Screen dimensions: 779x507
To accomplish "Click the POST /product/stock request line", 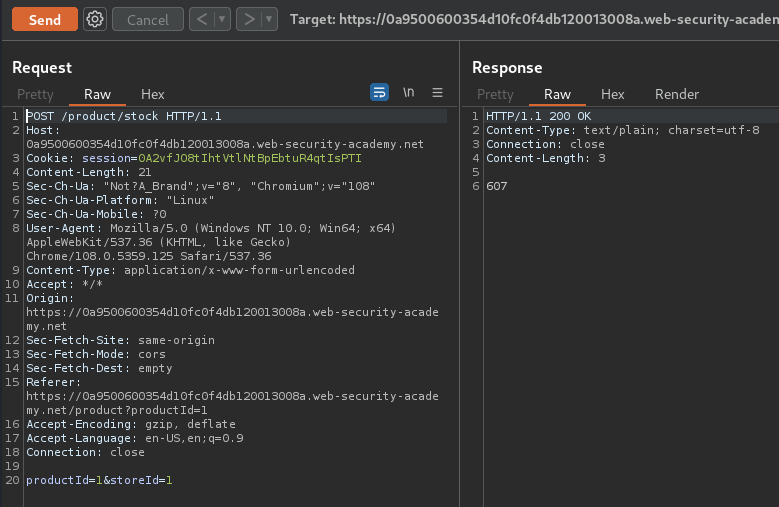I will 124,116.
